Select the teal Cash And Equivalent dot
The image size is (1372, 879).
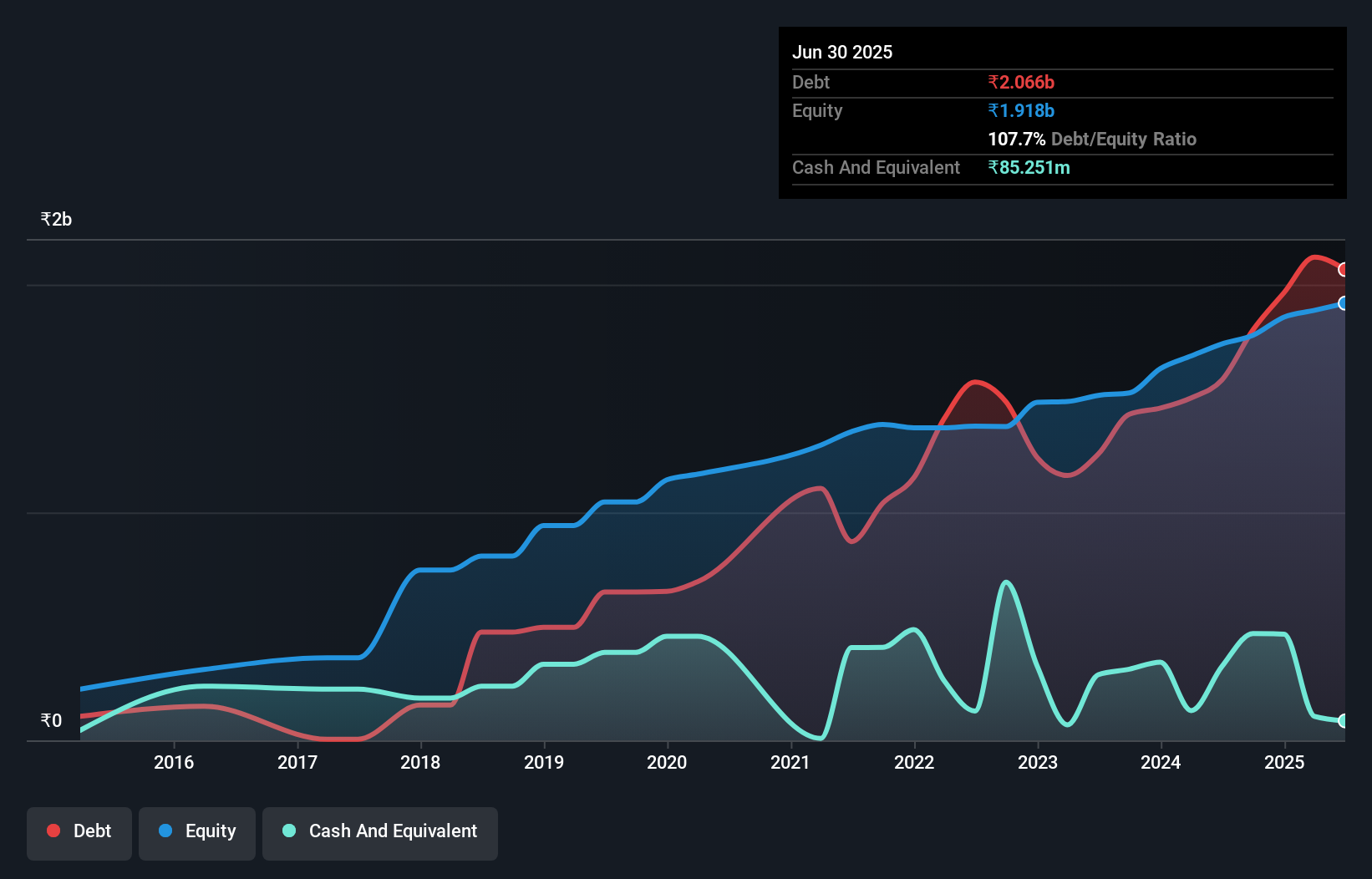point(288,830)
